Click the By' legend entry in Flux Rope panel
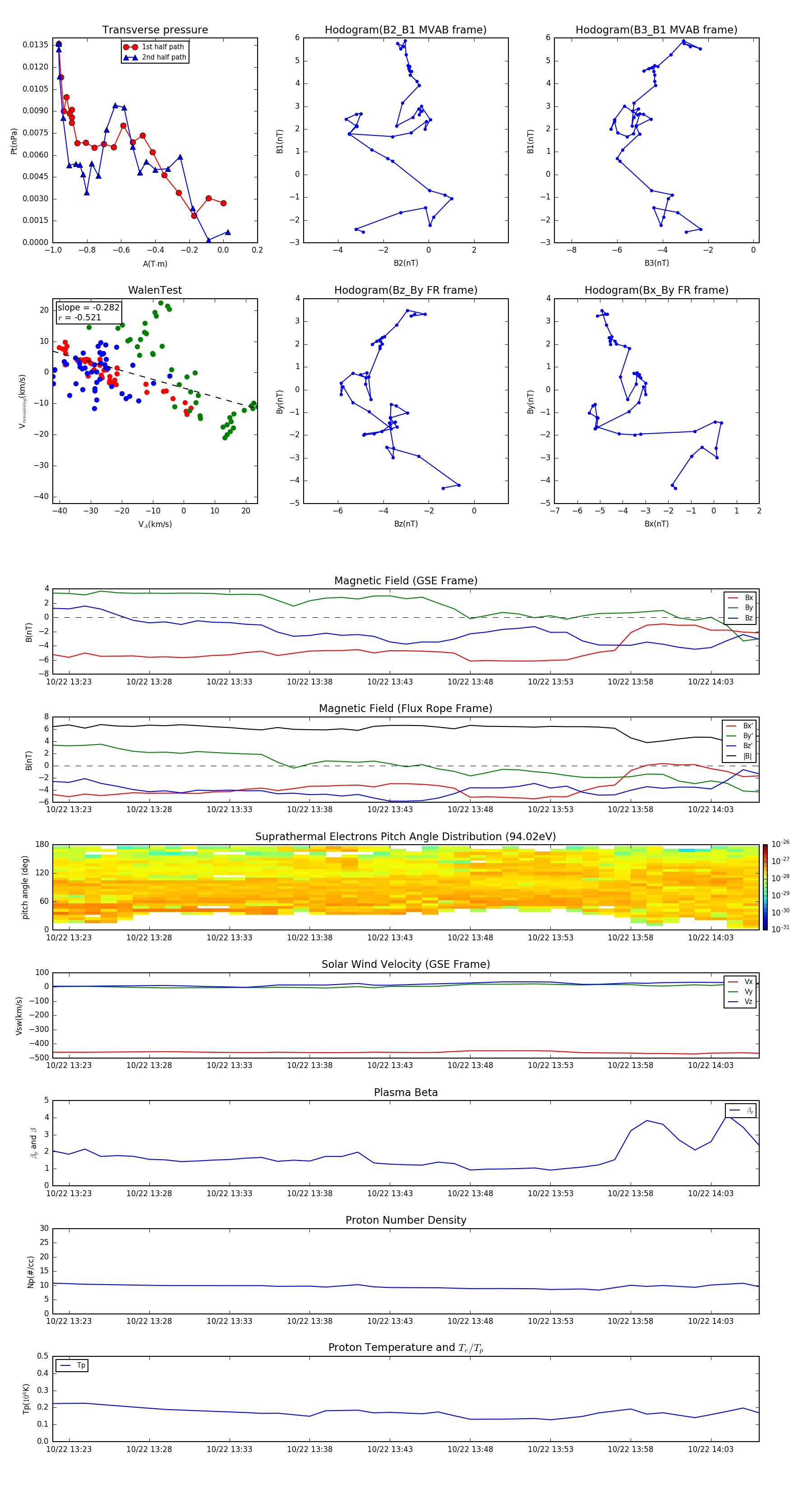This screenshot has height=1489, width=812. pos(740,736)
